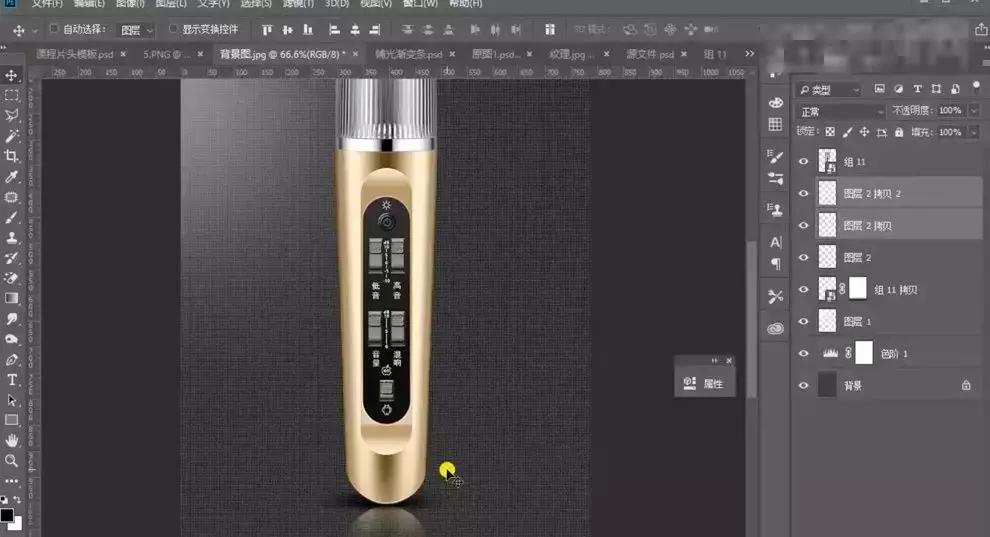990x537 pixels.
Task: Enable 显示变换控件 checkbox
Action: (x=174, y=29)
